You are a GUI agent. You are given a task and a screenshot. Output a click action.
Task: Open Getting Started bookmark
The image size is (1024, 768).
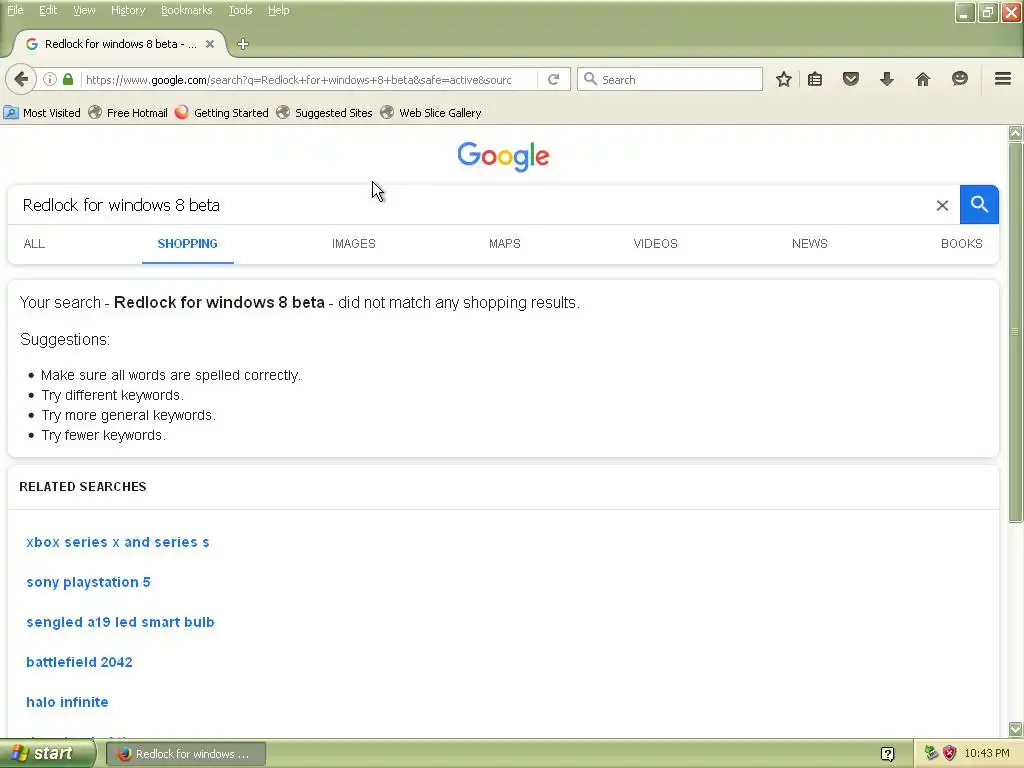pos(222,113)
